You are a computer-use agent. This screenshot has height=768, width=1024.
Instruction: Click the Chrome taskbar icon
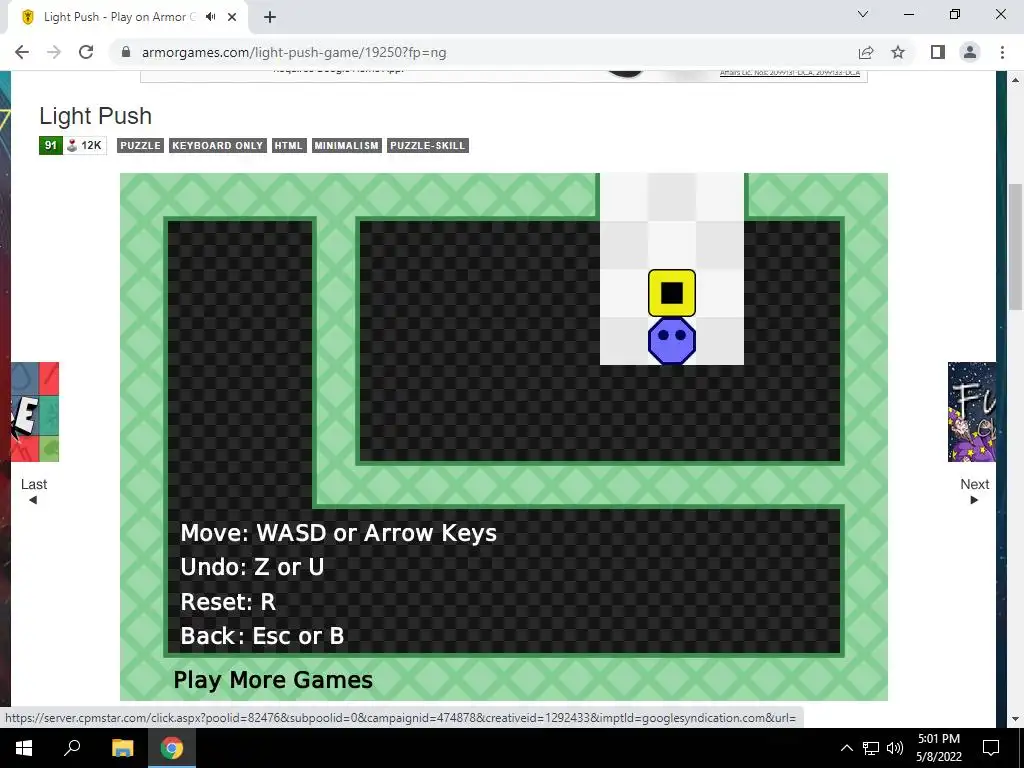coord(172,748)
